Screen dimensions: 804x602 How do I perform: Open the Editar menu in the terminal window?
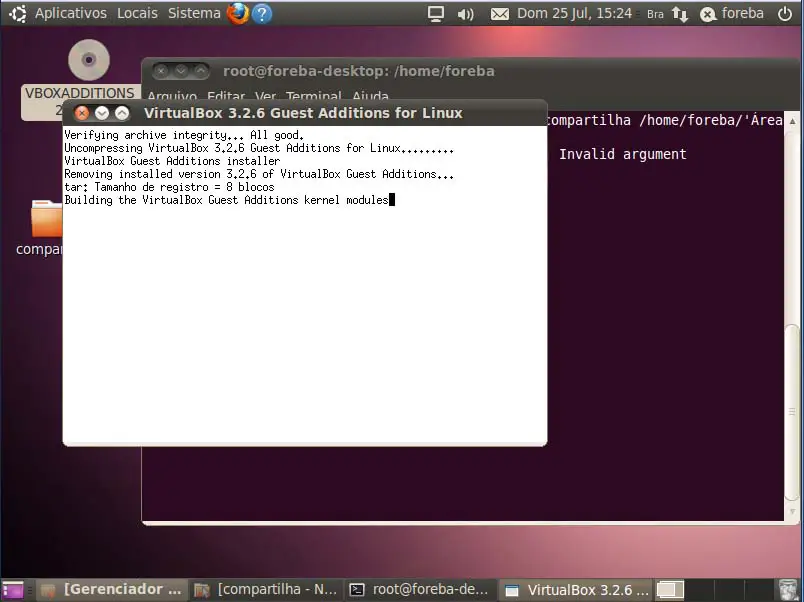pyautogui.click(x=226, y=96)
